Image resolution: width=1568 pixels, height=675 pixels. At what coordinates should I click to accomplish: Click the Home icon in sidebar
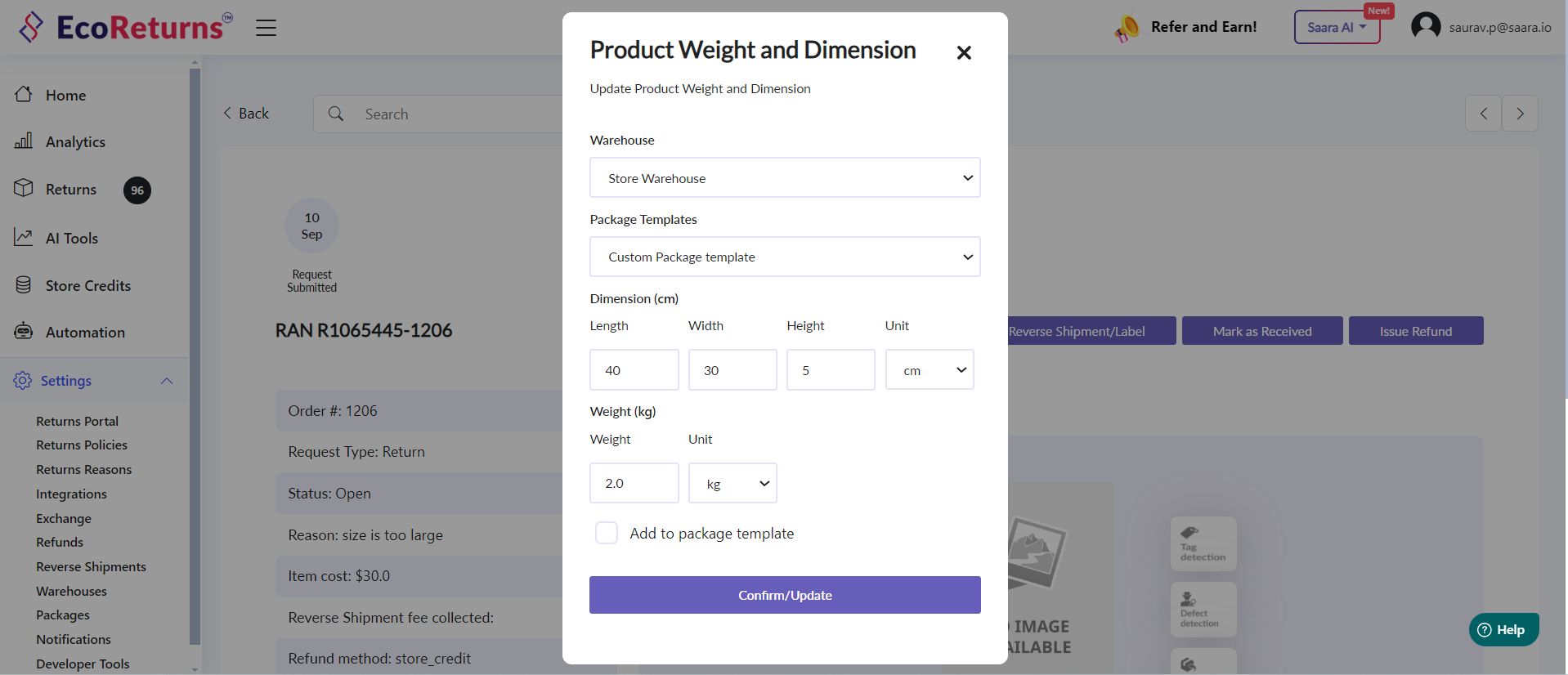[x=24, y=95]
